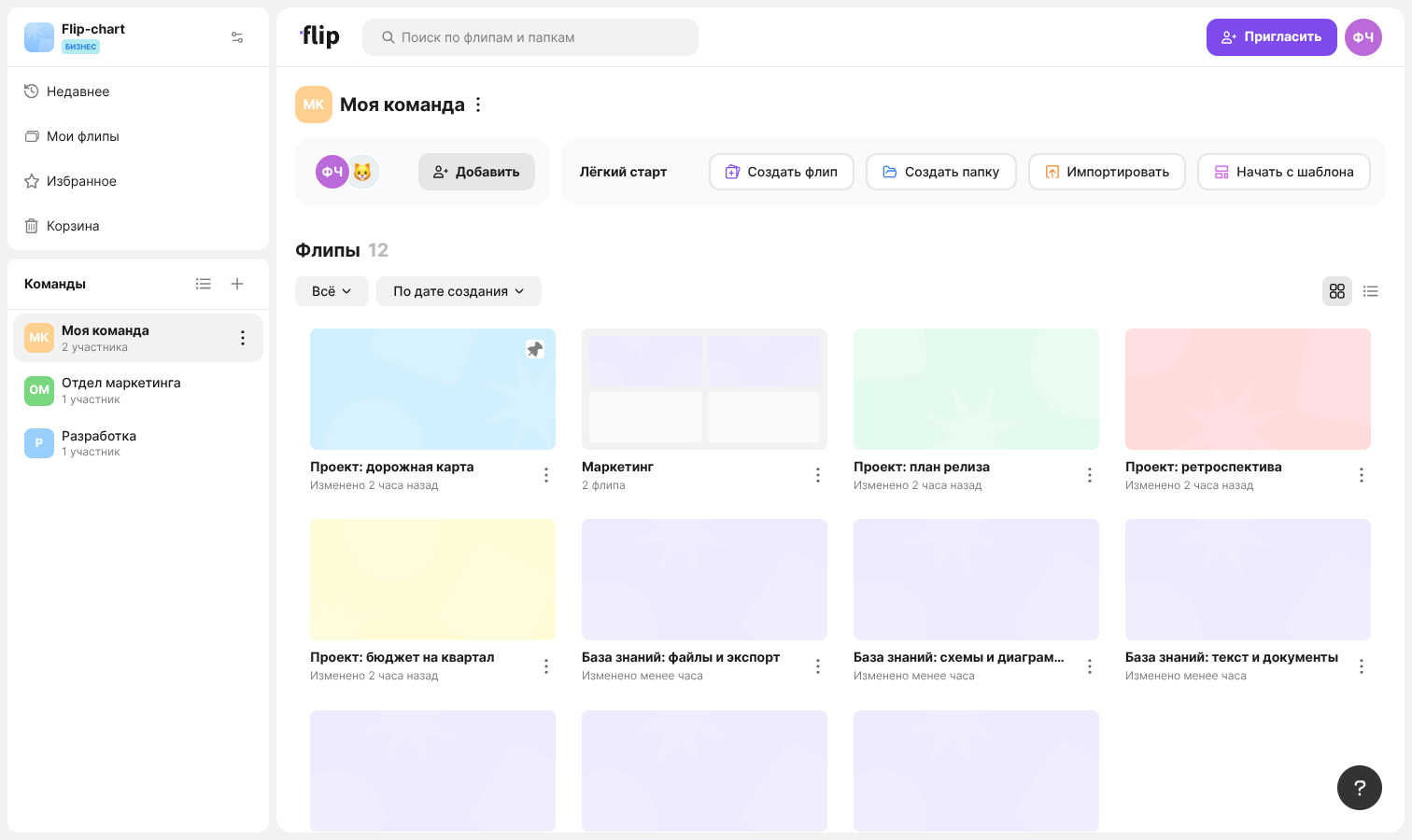Expand the Всё filter dropdown
This screenshot has height=840, width=1412.
(x=332, y=291)
